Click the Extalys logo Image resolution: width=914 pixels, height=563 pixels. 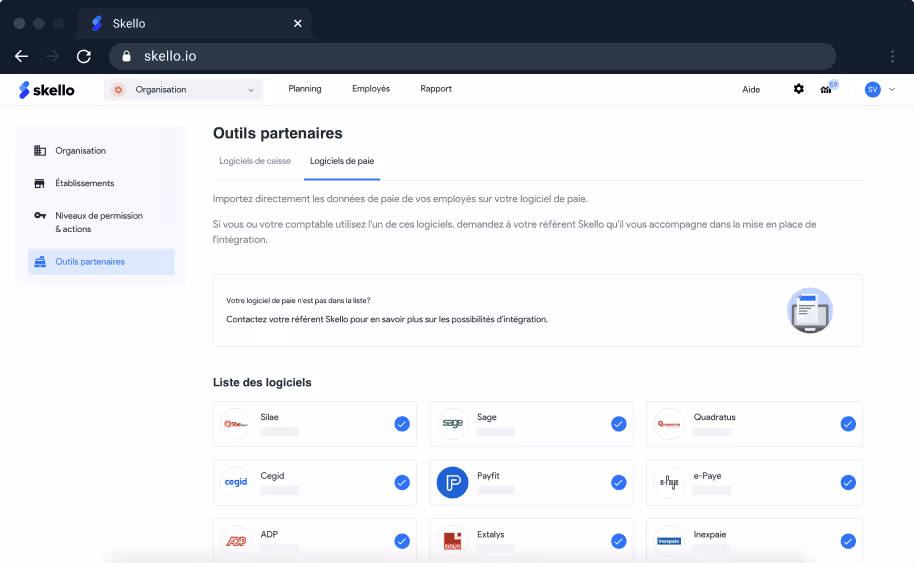pos(452,541)
